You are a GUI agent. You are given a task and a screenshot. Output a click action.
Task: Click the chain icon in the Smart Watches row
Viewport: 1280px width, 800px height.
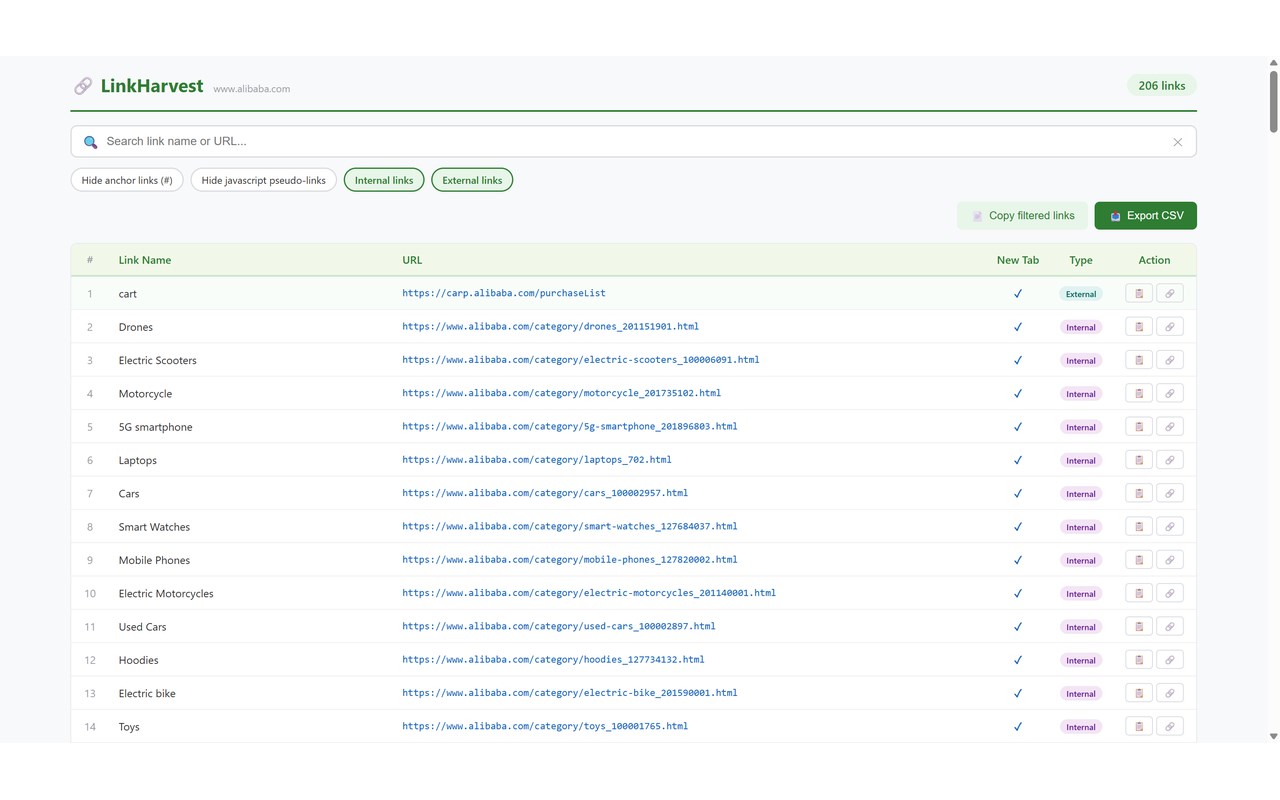1170,527
